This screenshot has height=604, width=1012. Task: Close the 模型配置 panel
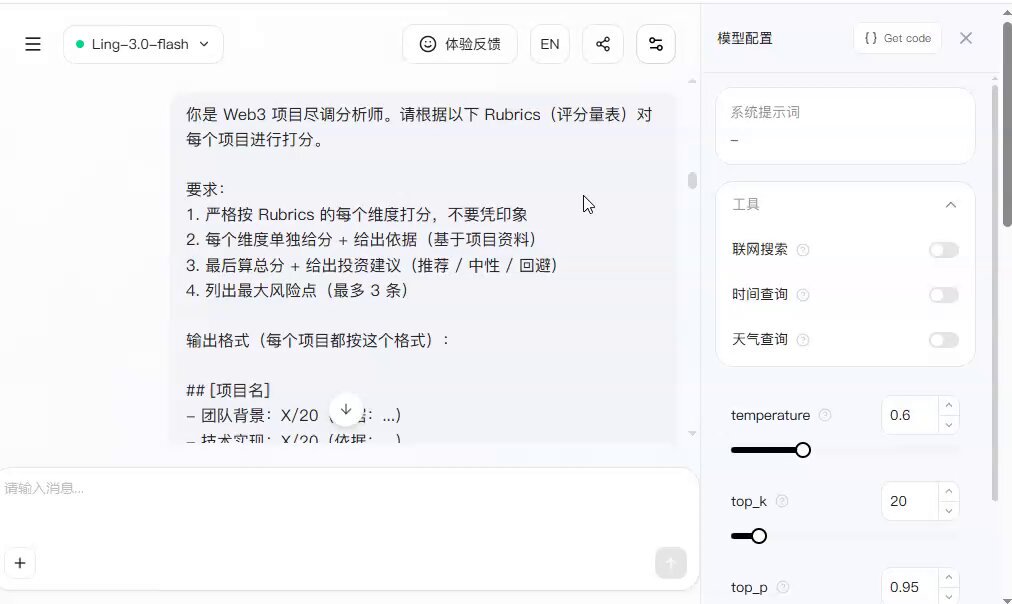966,38
